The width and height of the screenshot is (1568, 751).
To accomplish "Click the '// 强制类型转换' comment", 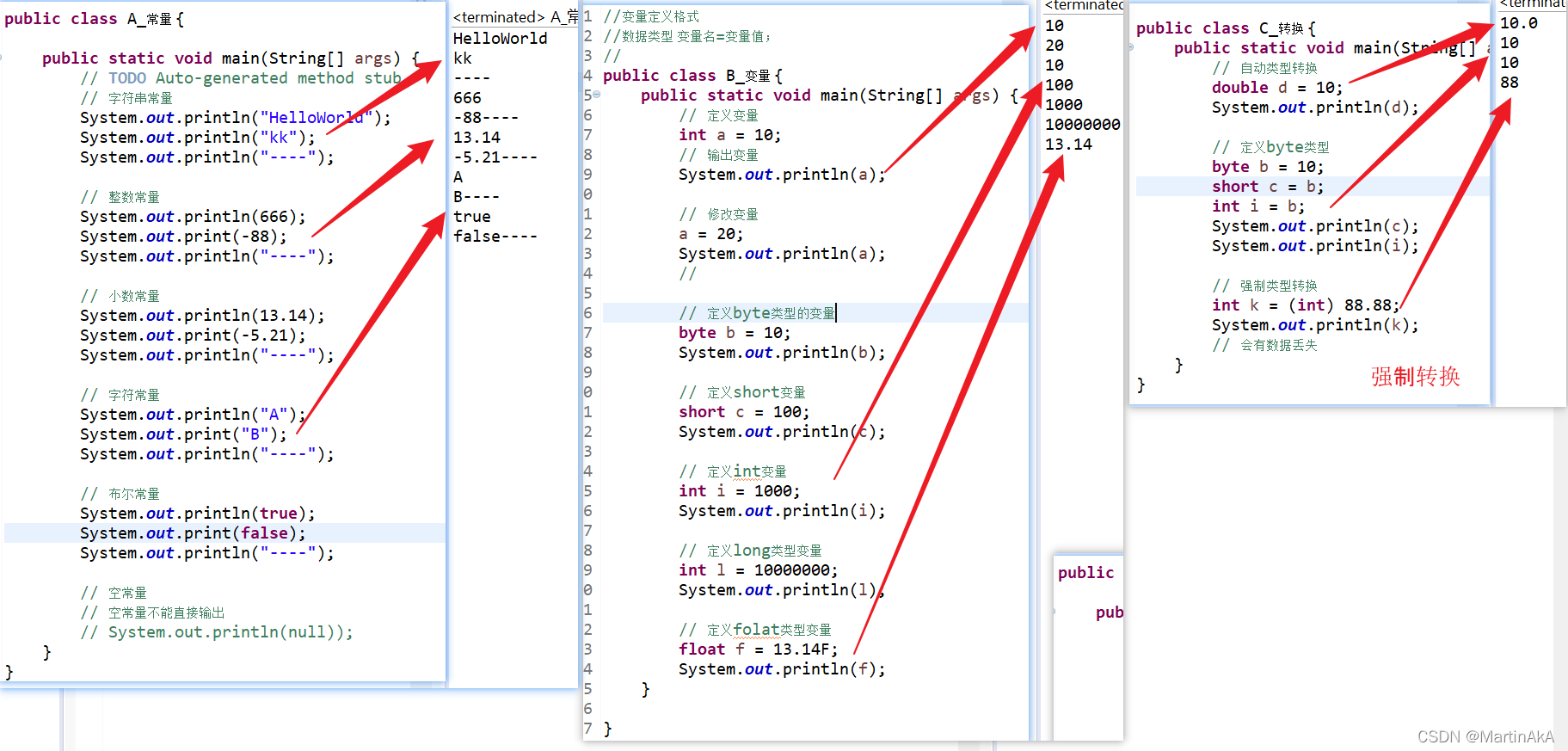I will tap(1265, 286).
